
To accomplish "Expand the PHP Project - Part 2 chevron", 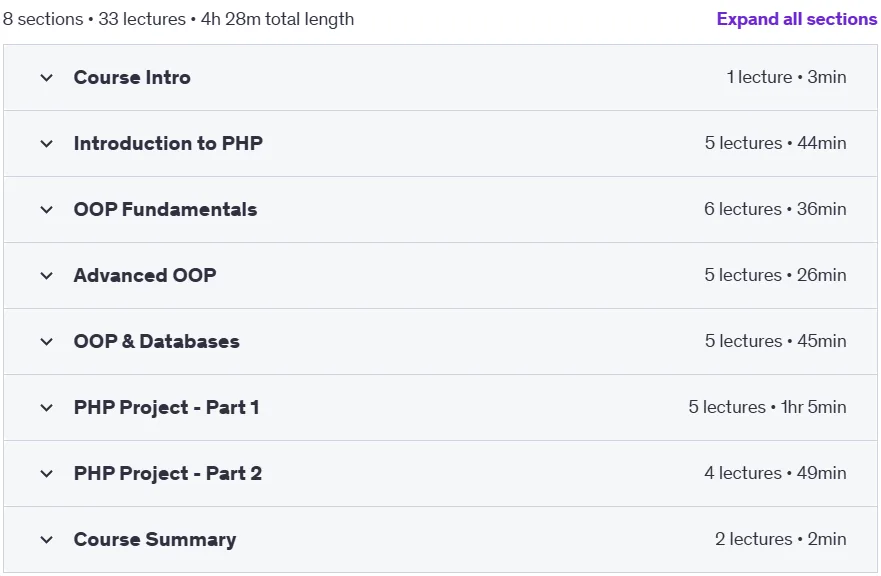I will click(x=47, y=474).
